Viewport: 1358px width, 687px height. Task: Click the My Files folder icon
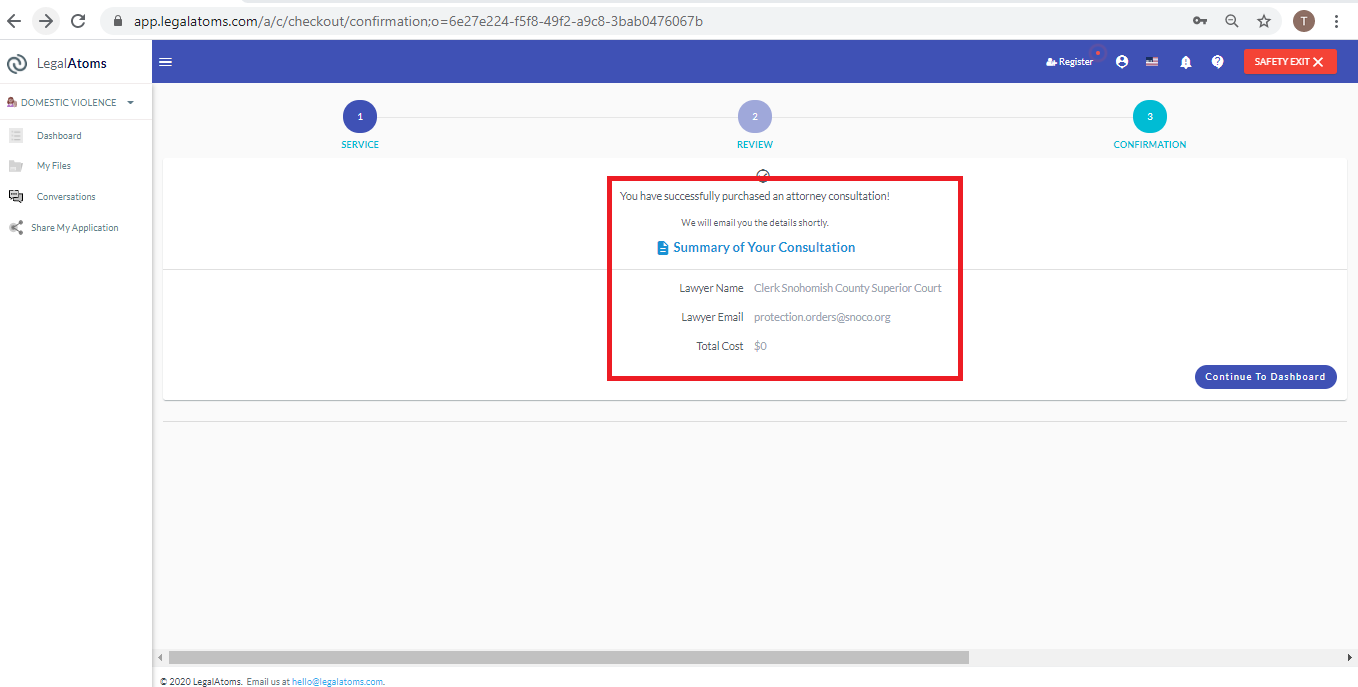click(16, 166)
